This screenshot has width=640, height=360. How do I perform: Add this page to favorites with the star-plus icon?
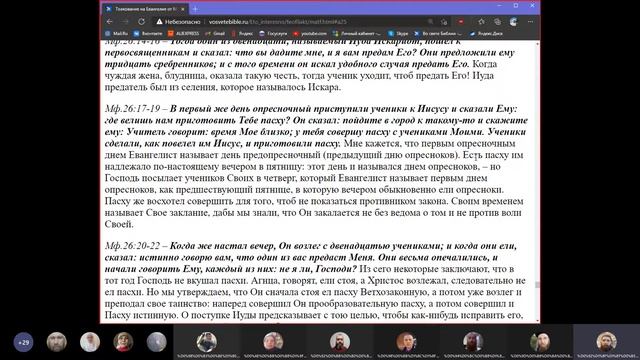coord(444,22)
